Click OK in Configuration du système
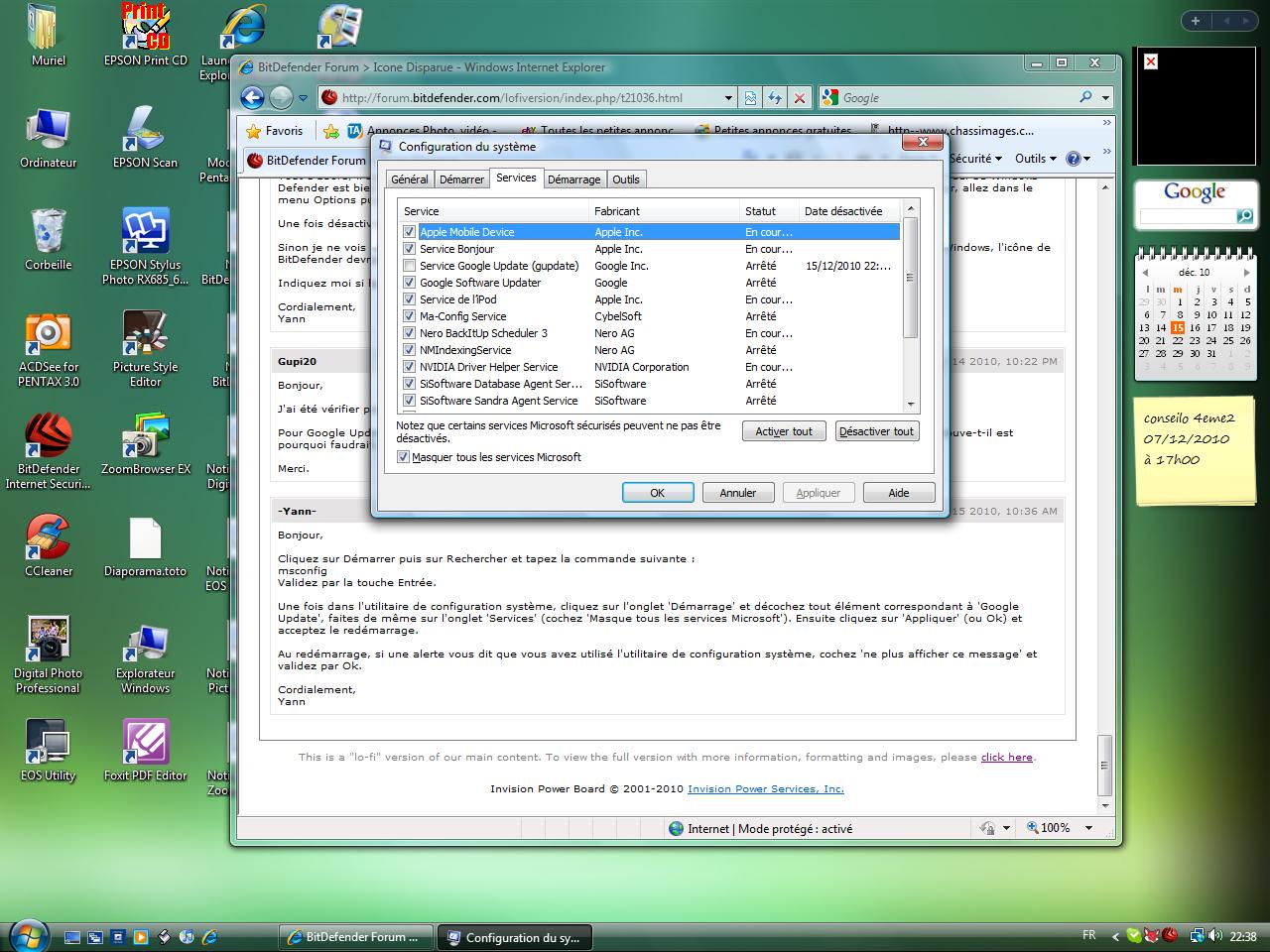This screenshot has height=952, width=1270. coord(657,493)
